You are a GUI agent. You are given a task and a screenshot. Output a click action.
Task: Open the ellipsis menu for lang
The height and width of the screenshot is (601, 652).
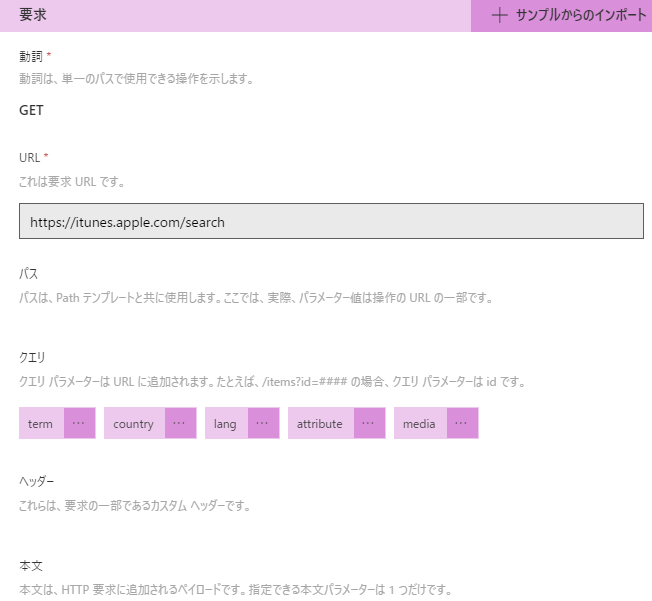click(264, 423)
